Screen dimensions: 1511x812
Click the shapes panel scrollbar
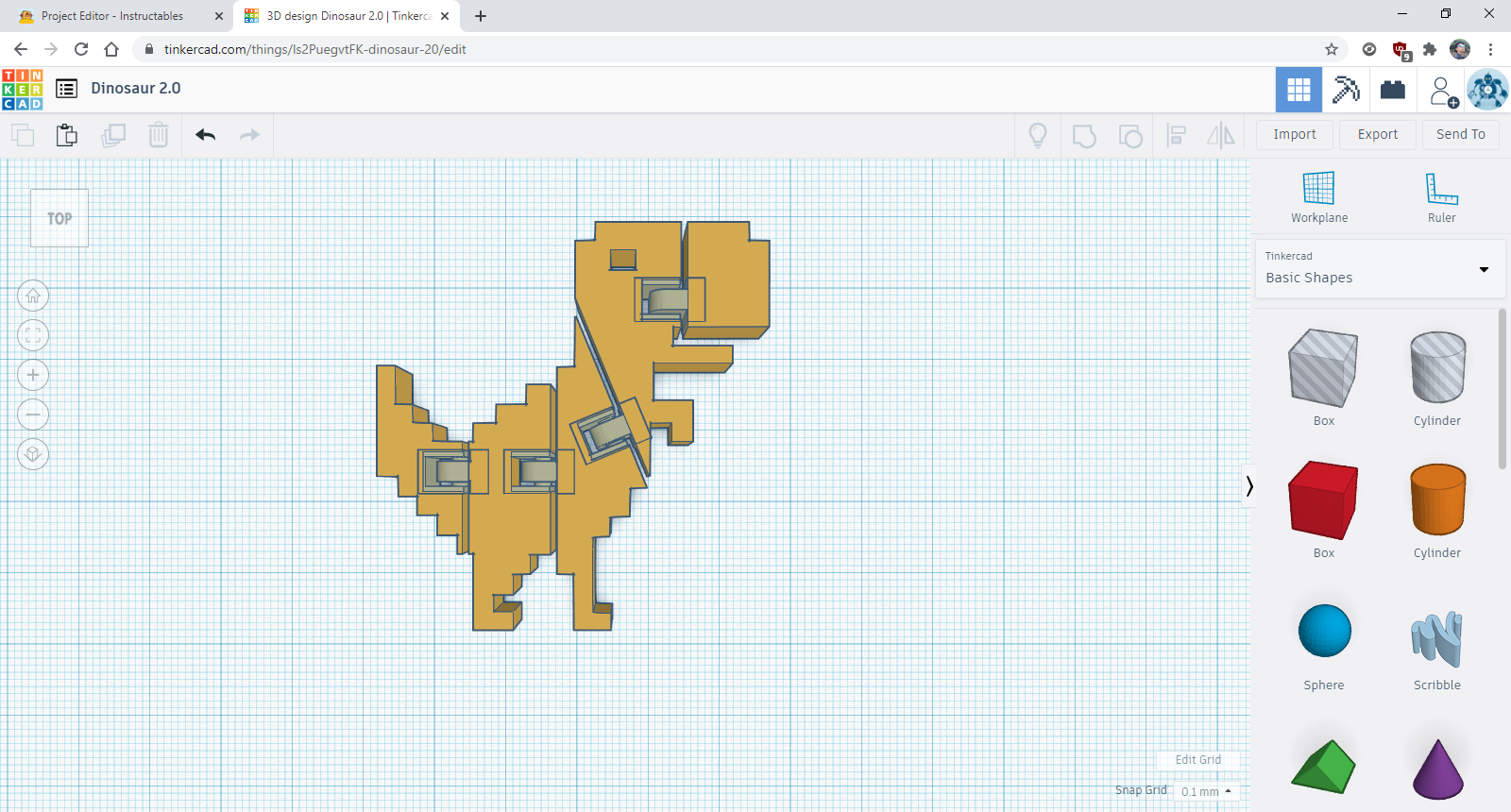pos(1503,389)
